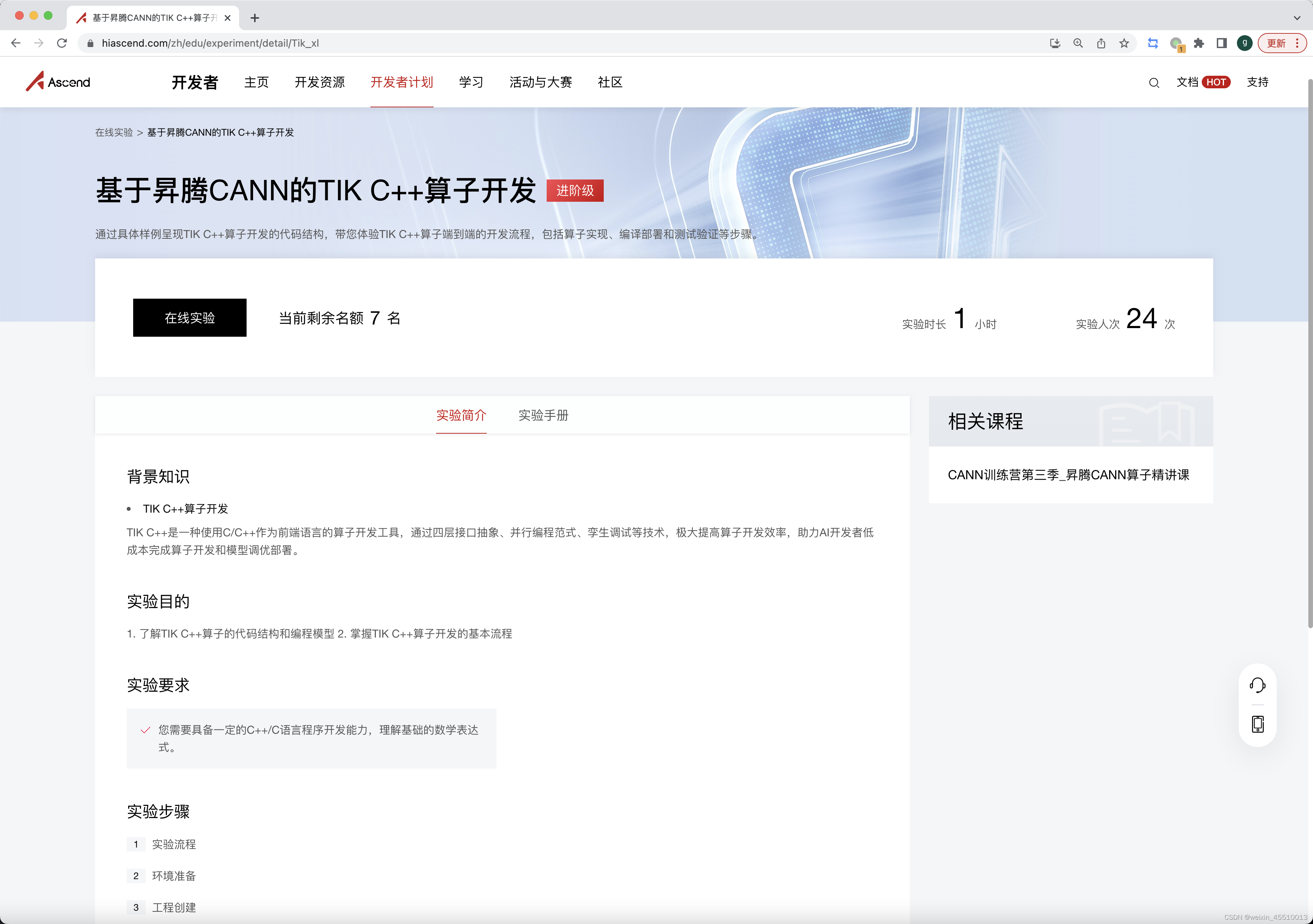The image size is (1313, 924).
Task: Click the browser forward arrow
Action: coord(38,43)
